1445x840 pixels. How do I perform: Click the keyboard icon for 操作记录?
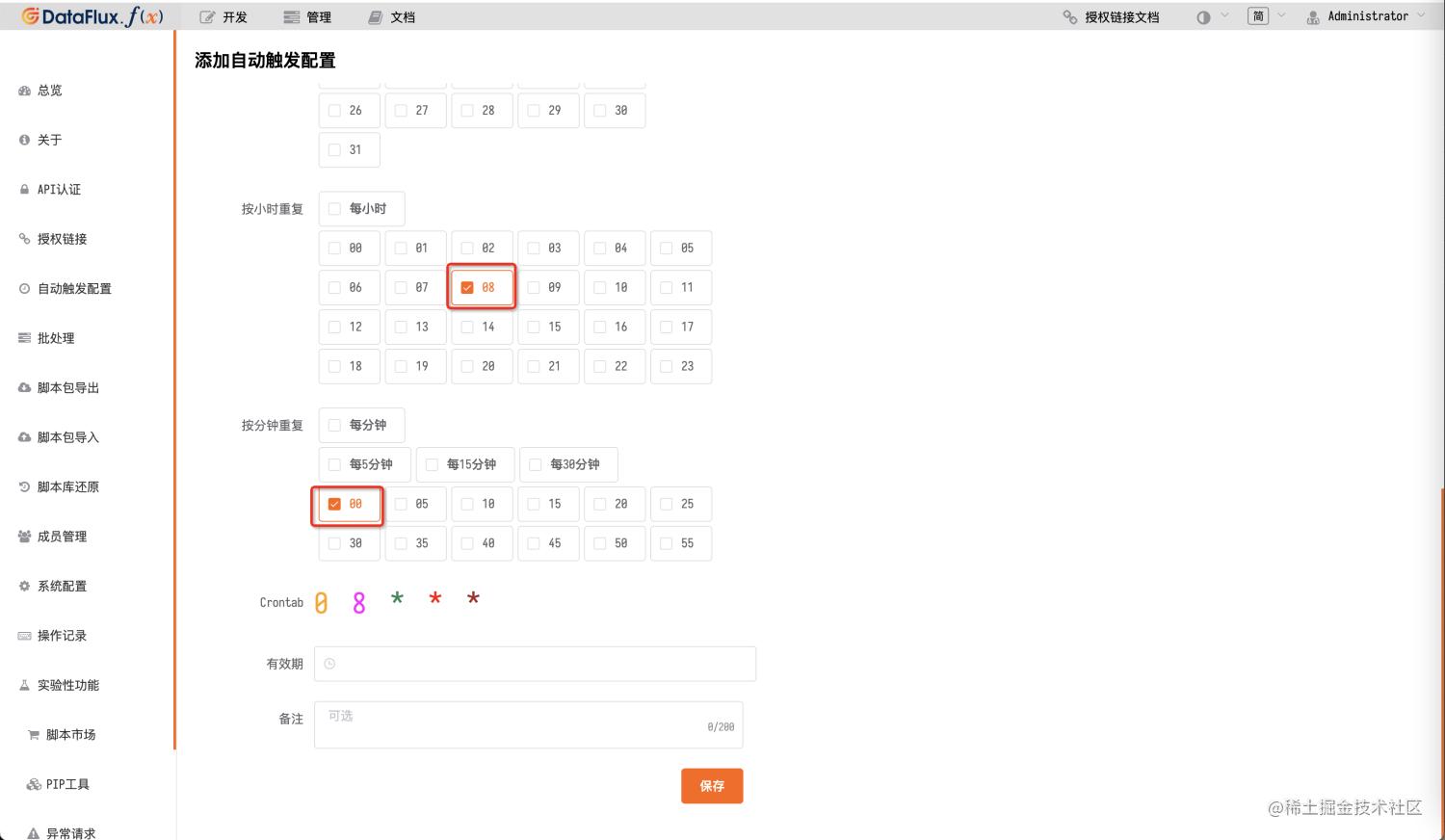point(25,636)
